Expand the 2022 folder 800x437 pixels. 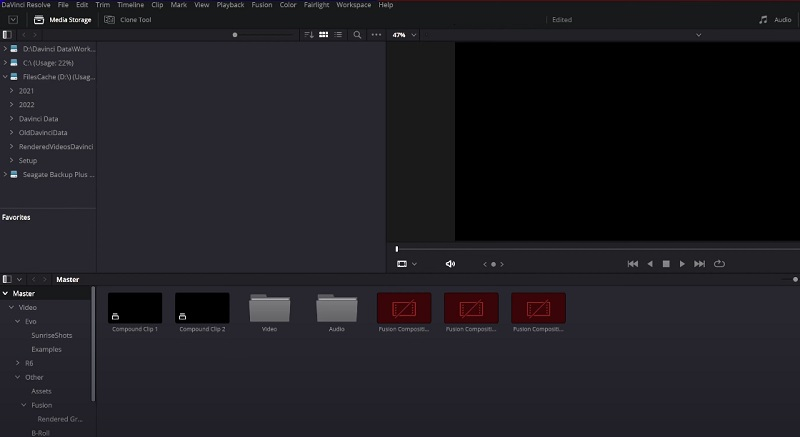click(11, 105)
